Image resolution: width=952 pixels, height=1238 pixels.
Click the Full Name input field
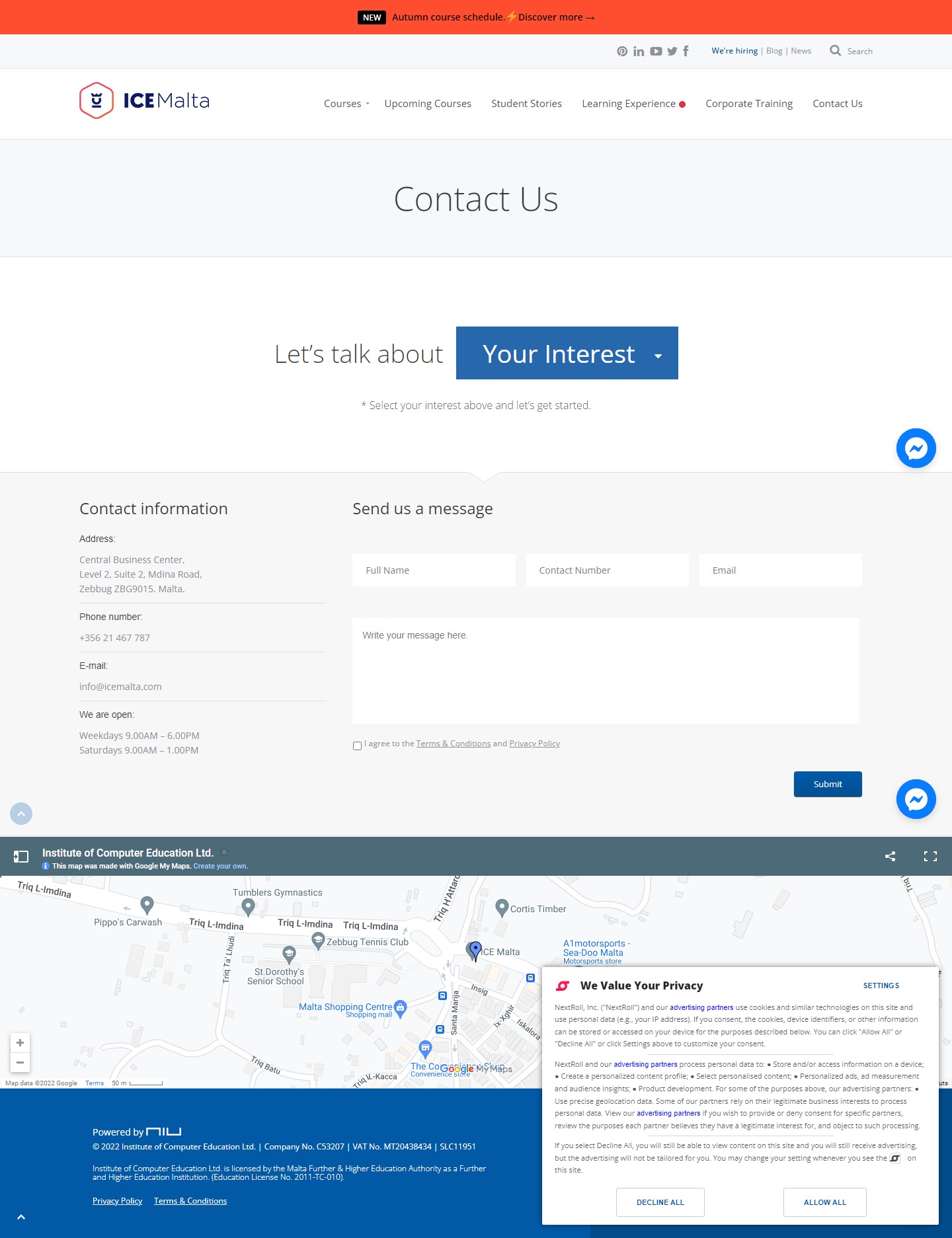434,570
